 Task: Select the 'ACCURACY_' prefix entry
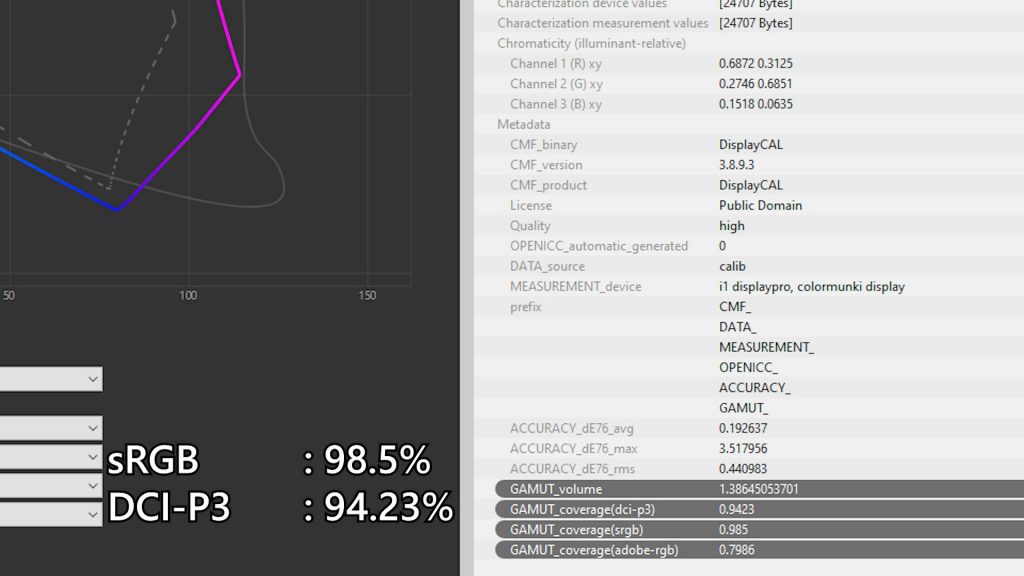click(754, 387)
